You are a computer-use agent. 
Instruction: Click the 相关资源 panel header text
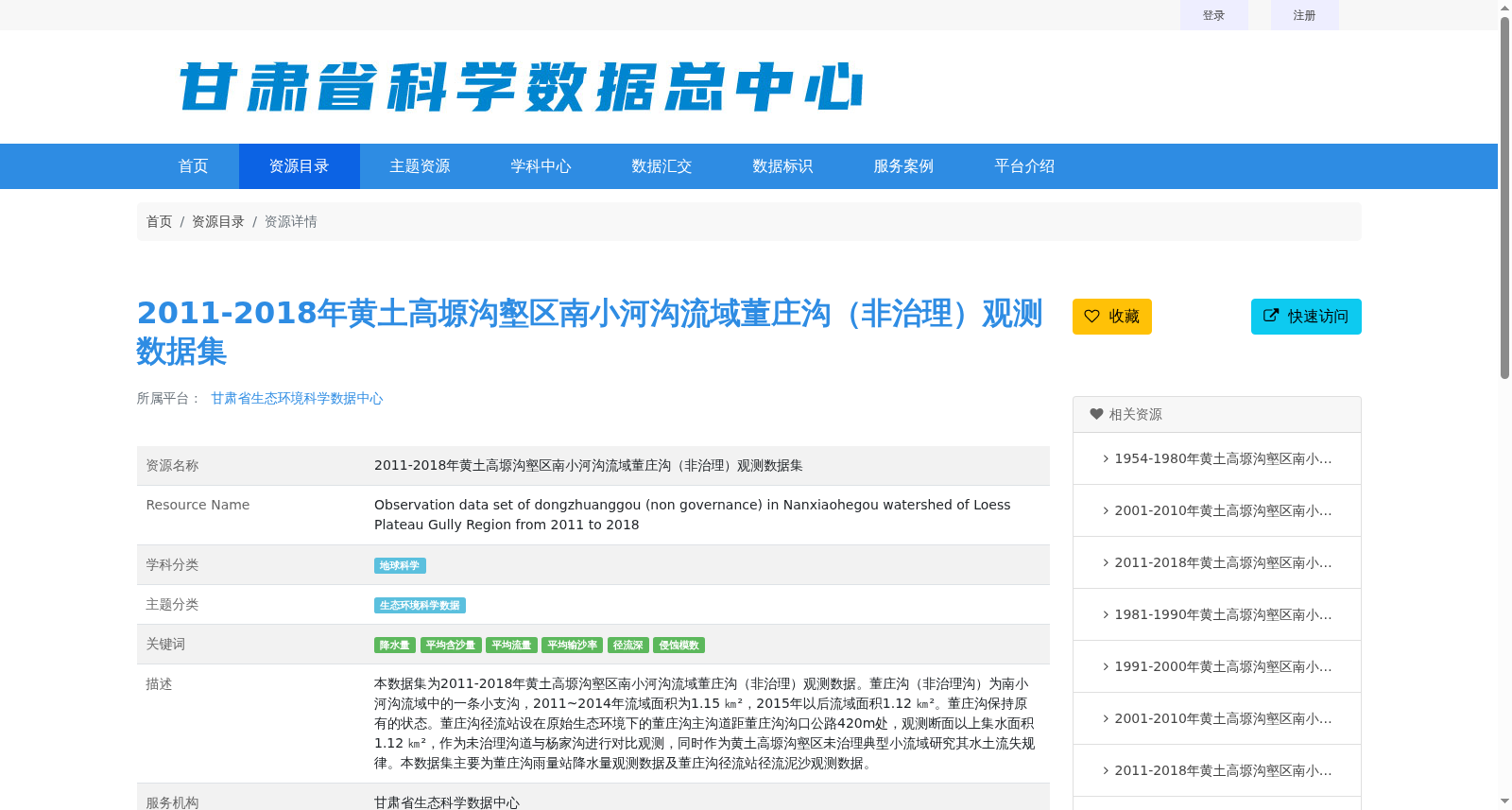click(x=1135, y=414)
